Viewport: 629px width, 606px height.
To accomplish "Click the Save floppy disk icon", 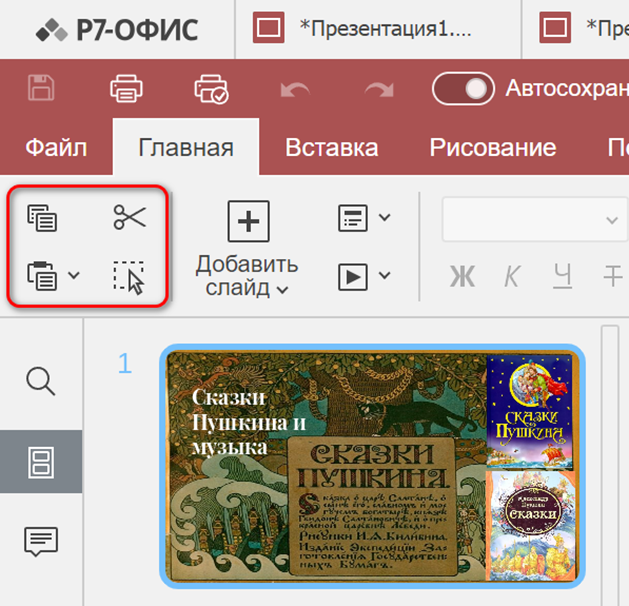I will click(x=41, y=87).
